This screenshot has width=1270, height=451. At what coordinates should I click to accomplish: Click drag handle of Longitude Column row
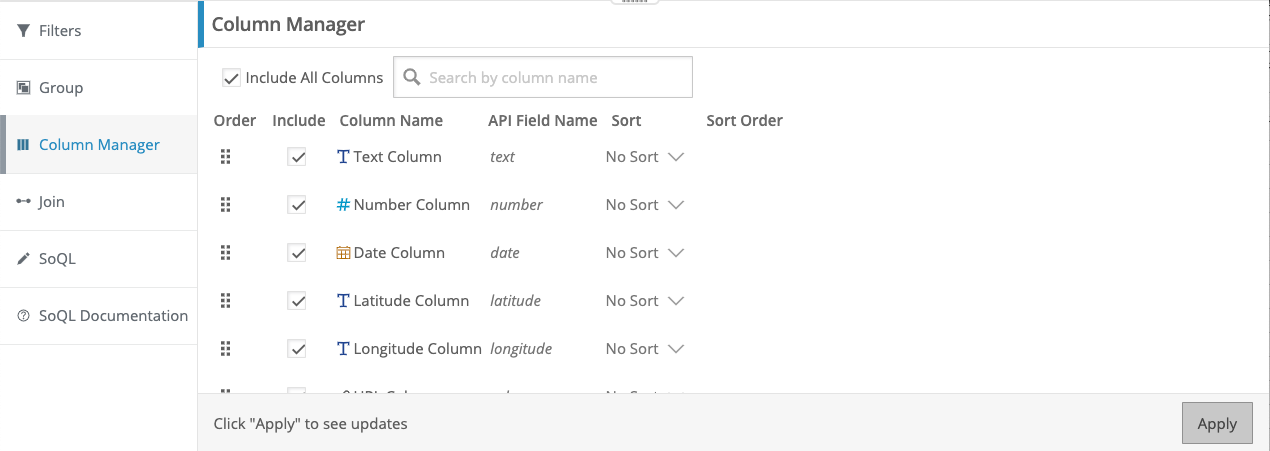(225, 349)
